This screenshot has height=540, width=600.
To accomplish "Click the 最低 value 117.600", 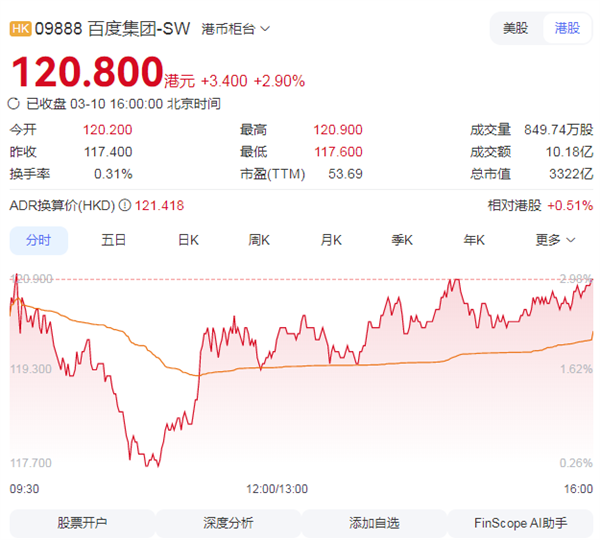I will [338, 152].
